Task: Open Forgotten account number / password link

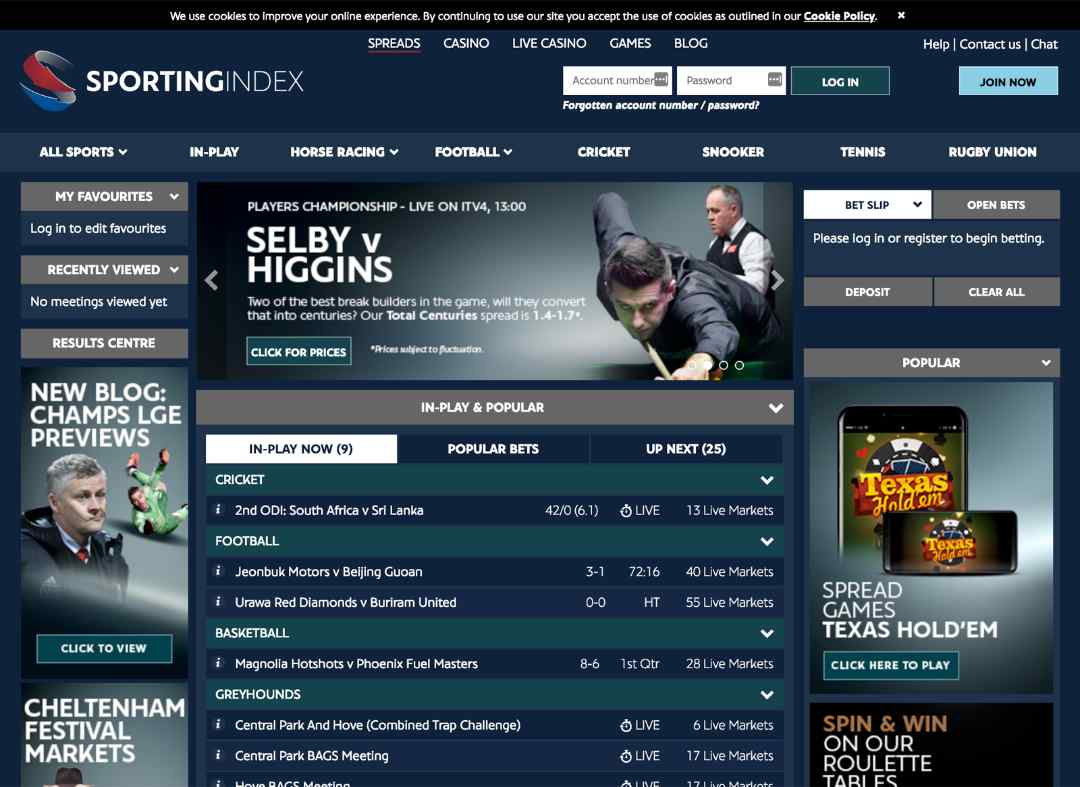Action: pos(660,106)
